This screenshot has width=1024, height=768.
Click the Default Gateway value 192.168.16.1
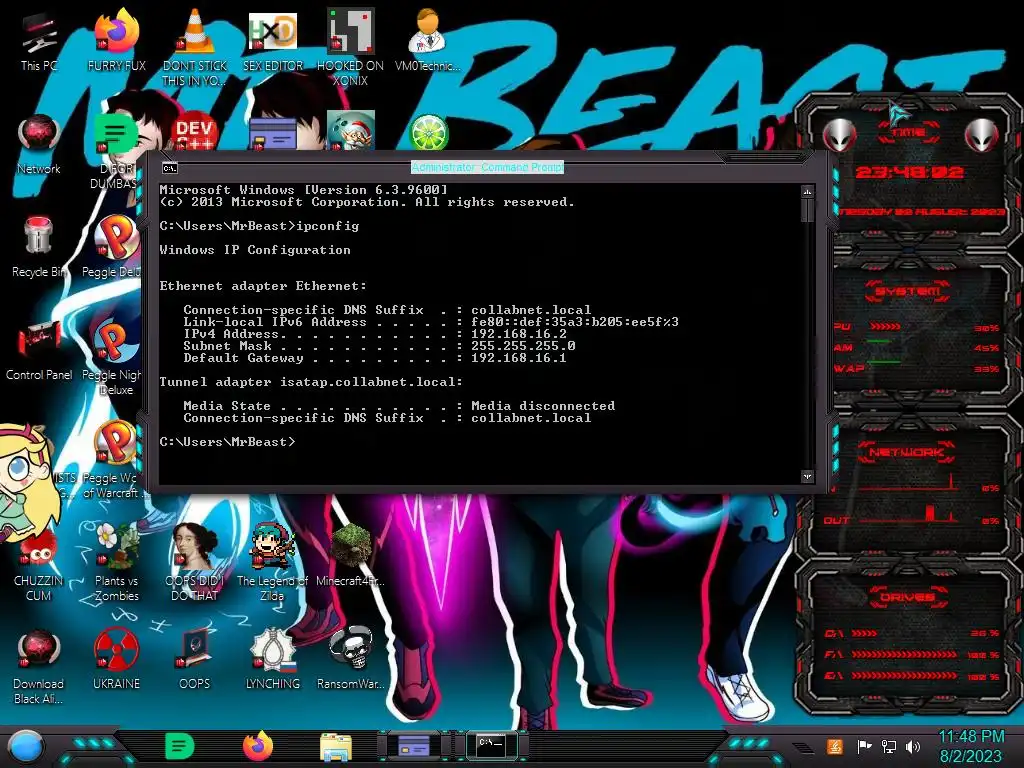(x=519, y=358)
